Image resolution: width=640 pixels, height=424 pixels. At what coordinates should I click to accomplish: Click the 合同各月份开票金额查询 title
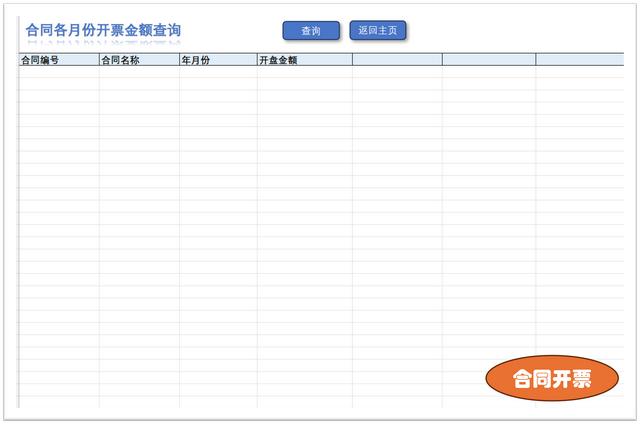[x=103, y=30]
